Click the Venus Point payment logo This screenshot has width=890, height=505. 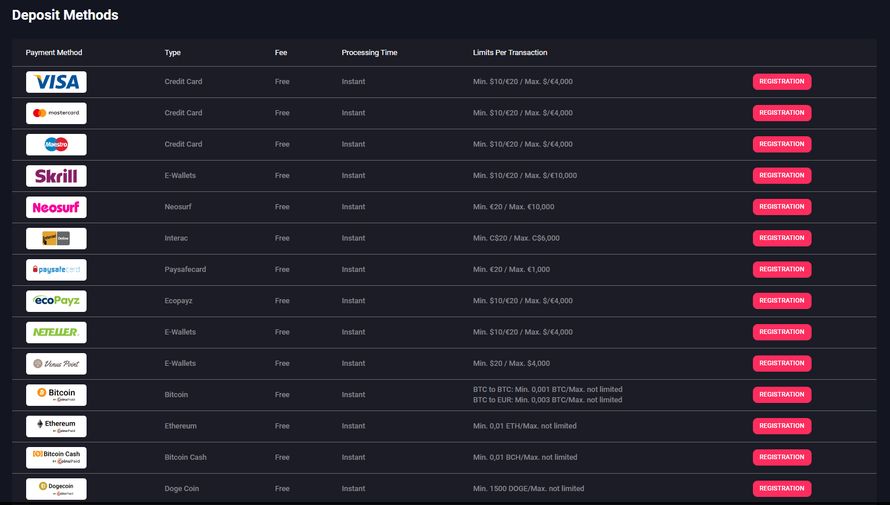pos(56,364)
